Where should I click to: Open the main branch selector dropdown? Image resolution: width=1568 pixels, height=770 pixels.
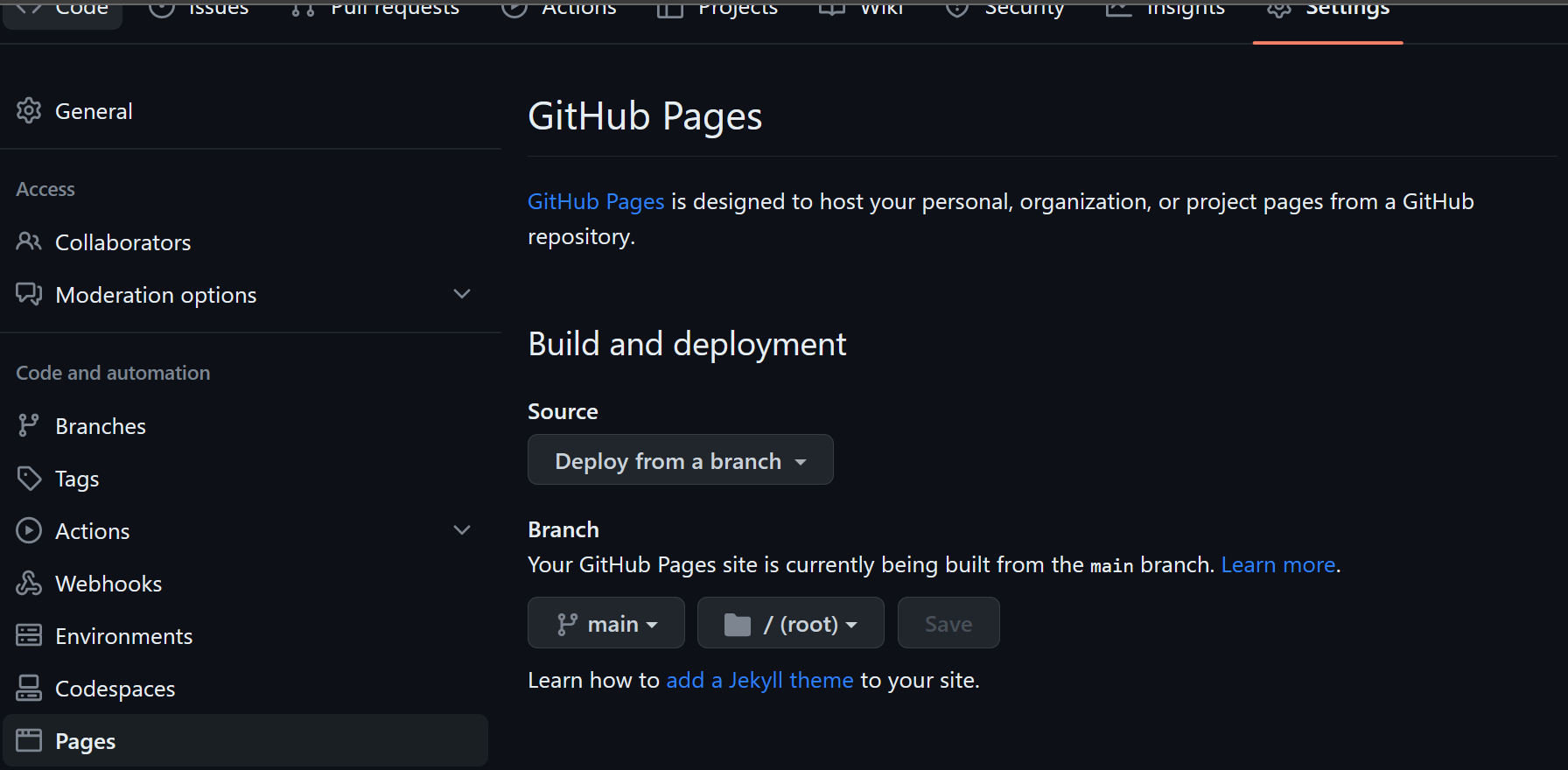[606, 623]
